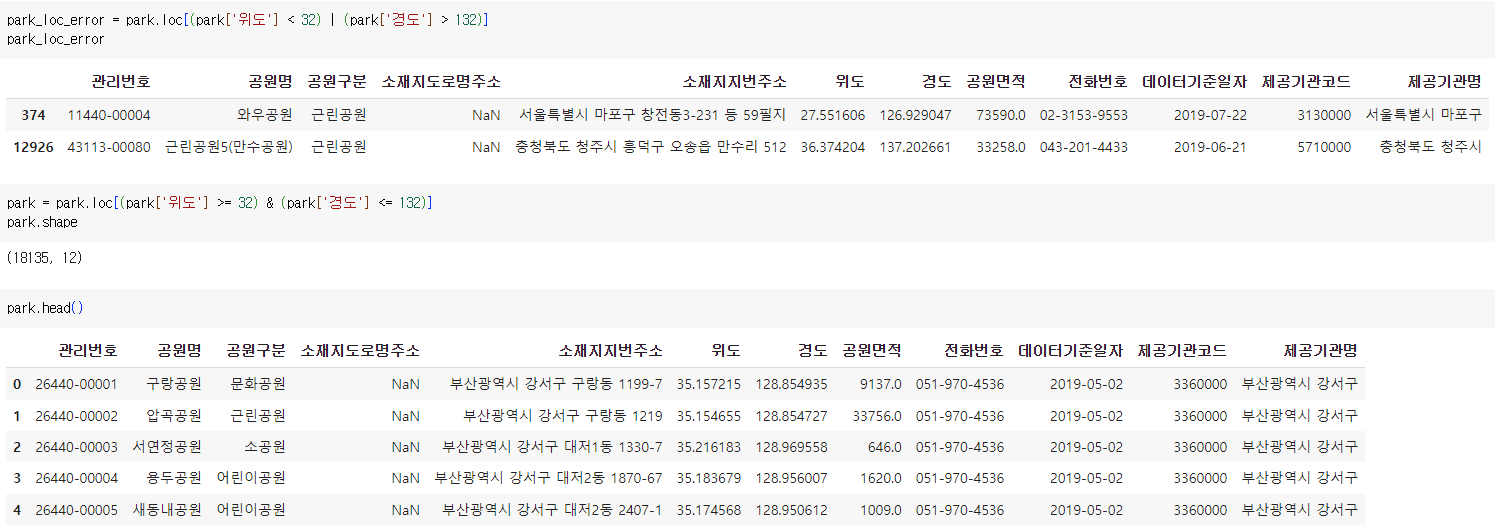Click the date 2019-07-22
Viewport: 1495px width, 529px height.
tap(1210, 115)
